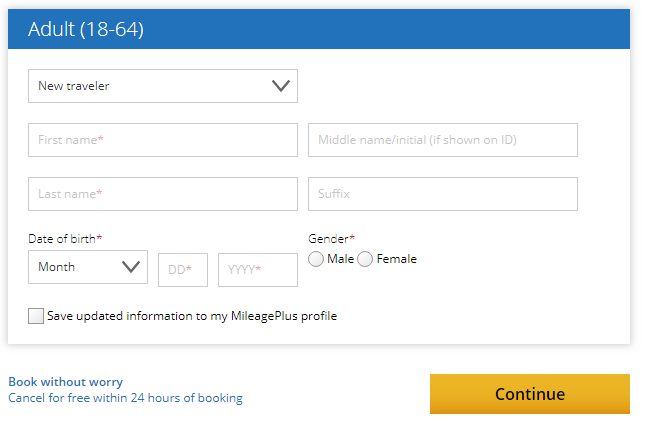The image size is (647, 427).
Task: Click Cancel for free within 24 hours link
Action: 125,398
